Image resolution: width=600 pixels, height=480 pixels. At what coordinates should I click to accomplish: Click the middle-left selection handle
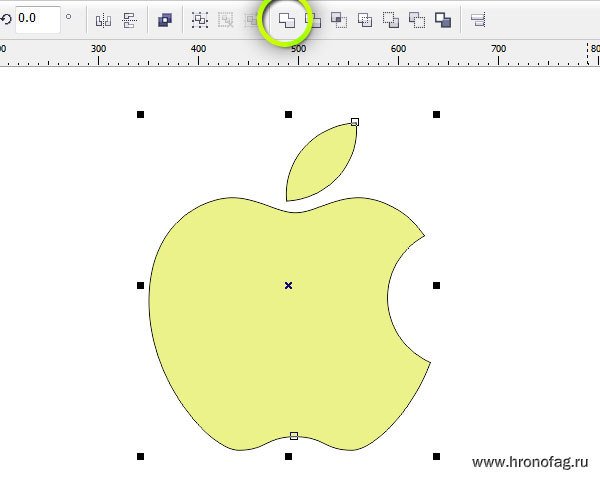click(140, 286)
